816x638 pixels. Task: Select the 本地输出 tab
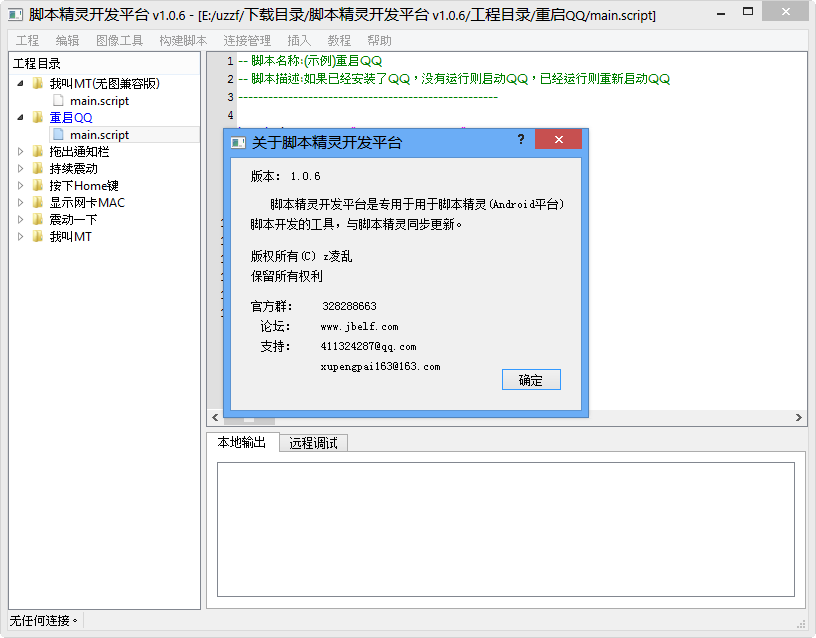coord(241,442)
